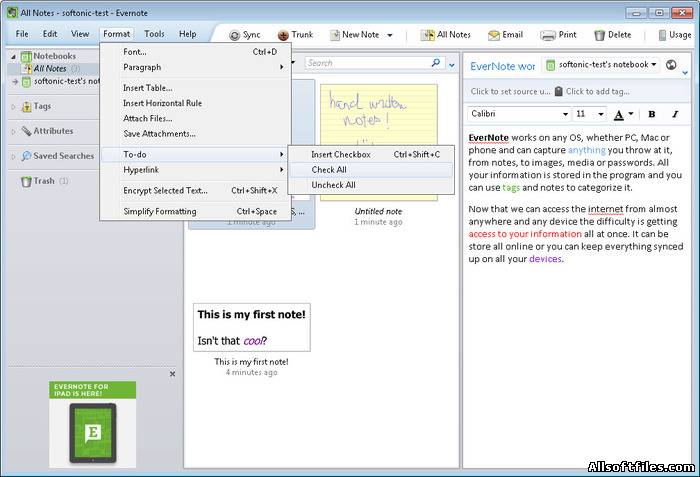The height and width of the screenshot is (477, 700).
Task: Open the softonic-test's notebook dropdown
Action: pos(654,64)
